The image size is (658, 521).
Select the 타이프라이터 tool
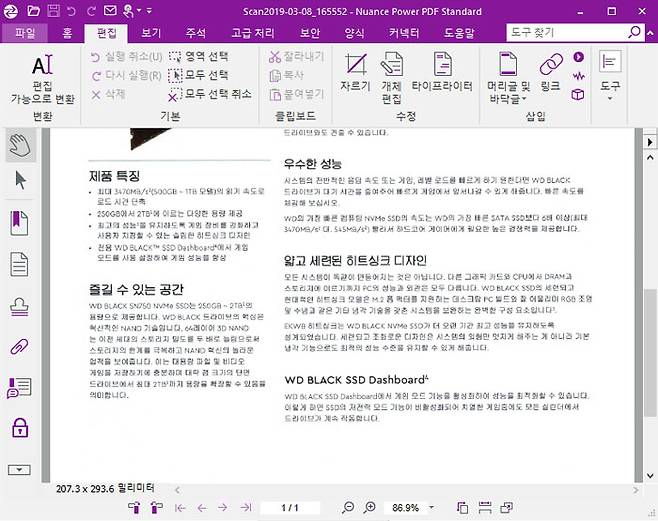(442, 72)
